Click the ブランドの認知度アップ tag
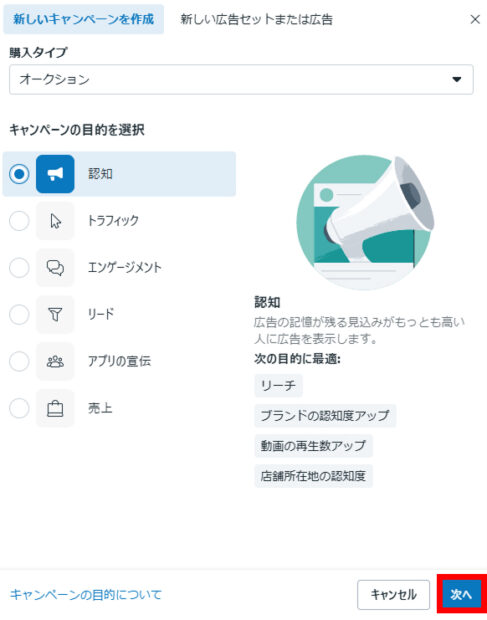The height and width of the screenshot is (620, 487). tap(325, 416)
